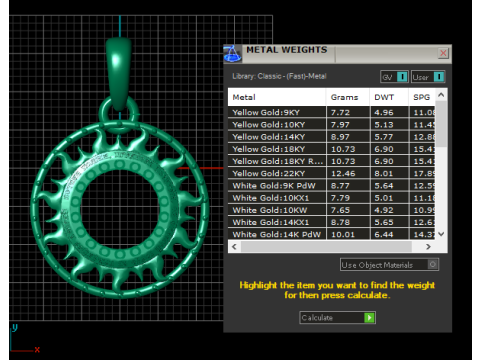Click the vertical scrollbar down arrow

(441, 234)
